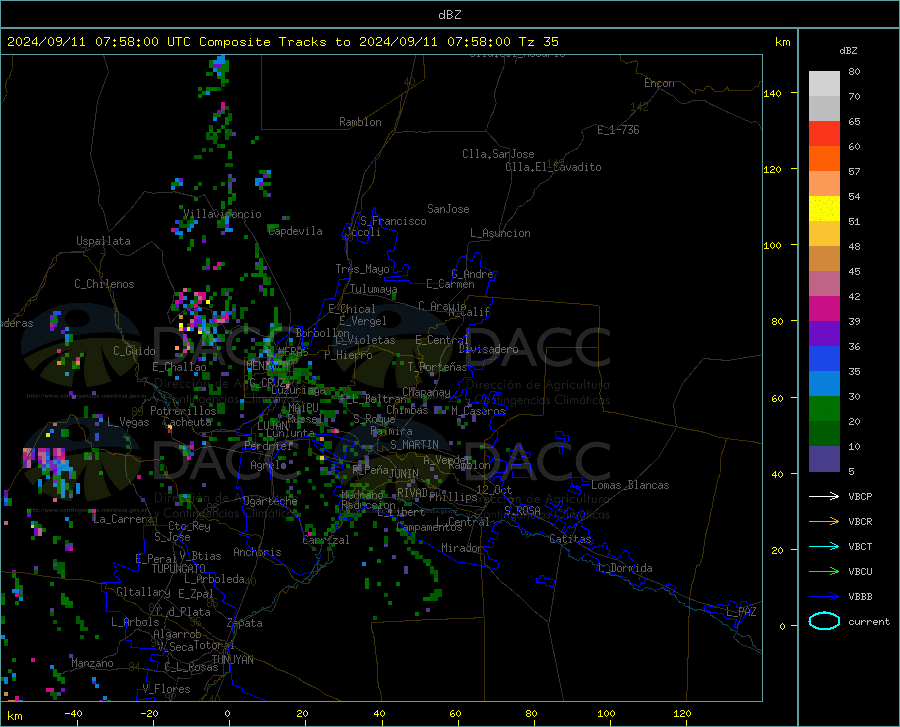The height and width of the screenshot is (727, 900).
Task: Pick the orange 57 dBZ color swatch
Action: pos(824,159)
